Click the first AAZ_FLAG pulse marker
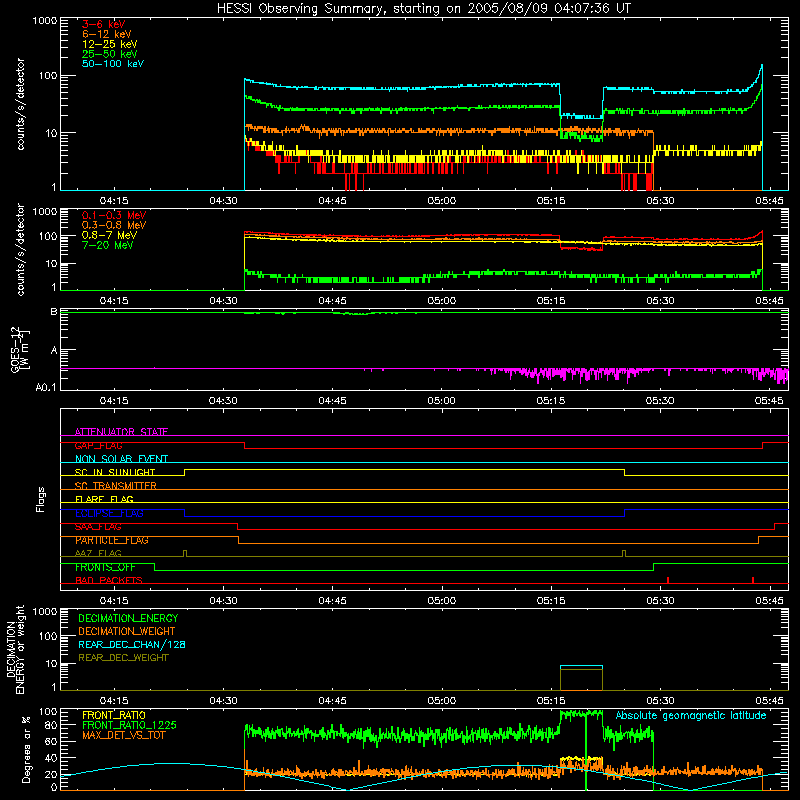Image resolution: width=800 pixels, height=800 pixels. tap(185, 554)
